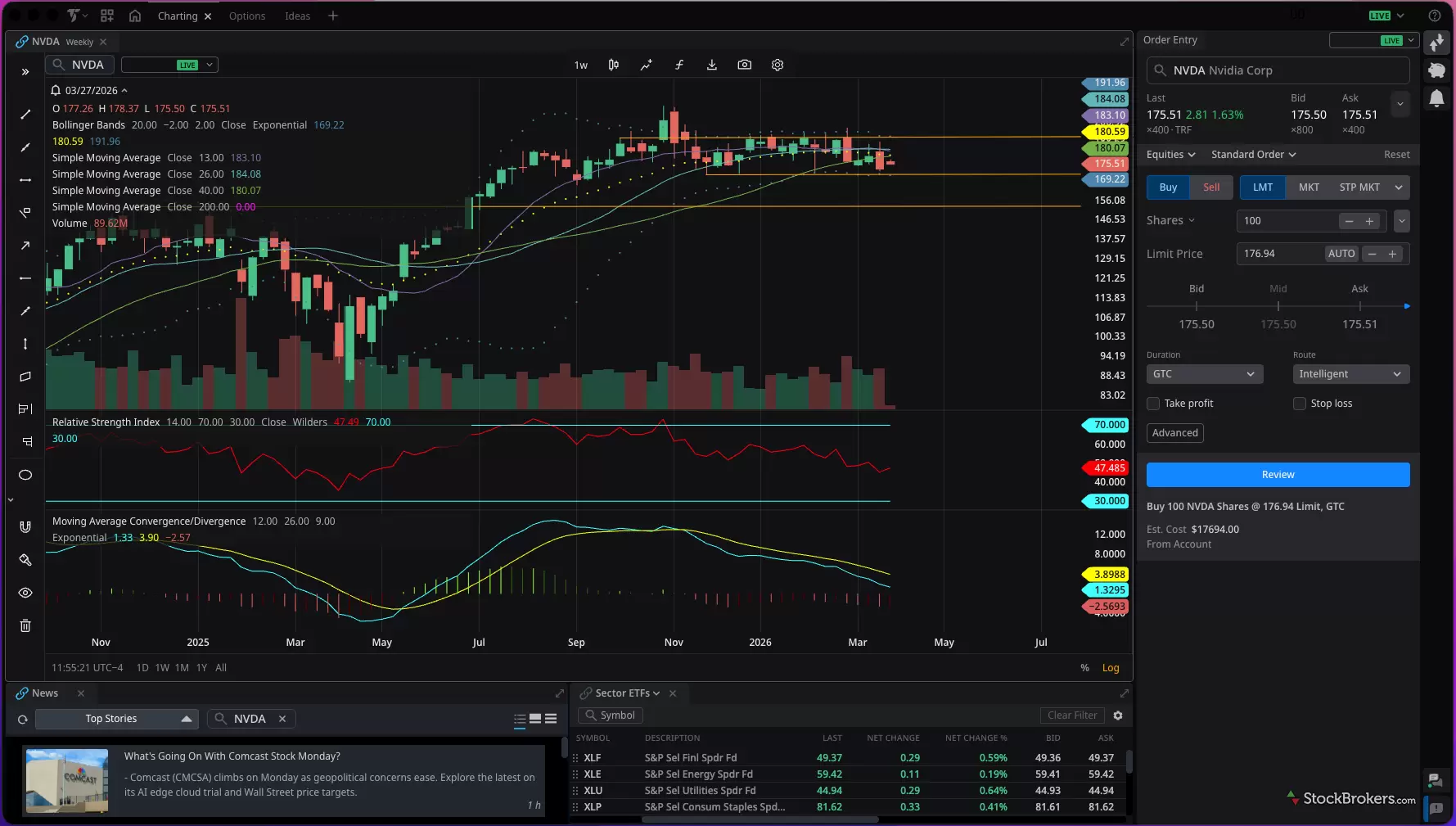The height and width of the screenshot is (826, 1456).
Task: Click the Bid mark on price slider
Action: [1196, 306]
